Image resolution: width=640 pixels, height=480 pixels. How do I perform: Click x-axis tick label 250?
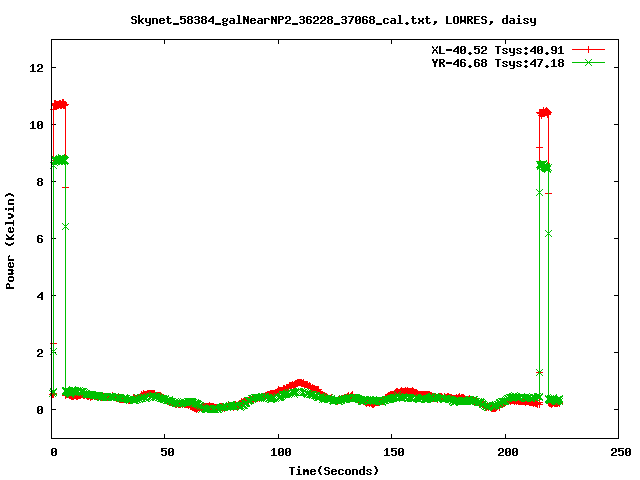pos(620,452)
